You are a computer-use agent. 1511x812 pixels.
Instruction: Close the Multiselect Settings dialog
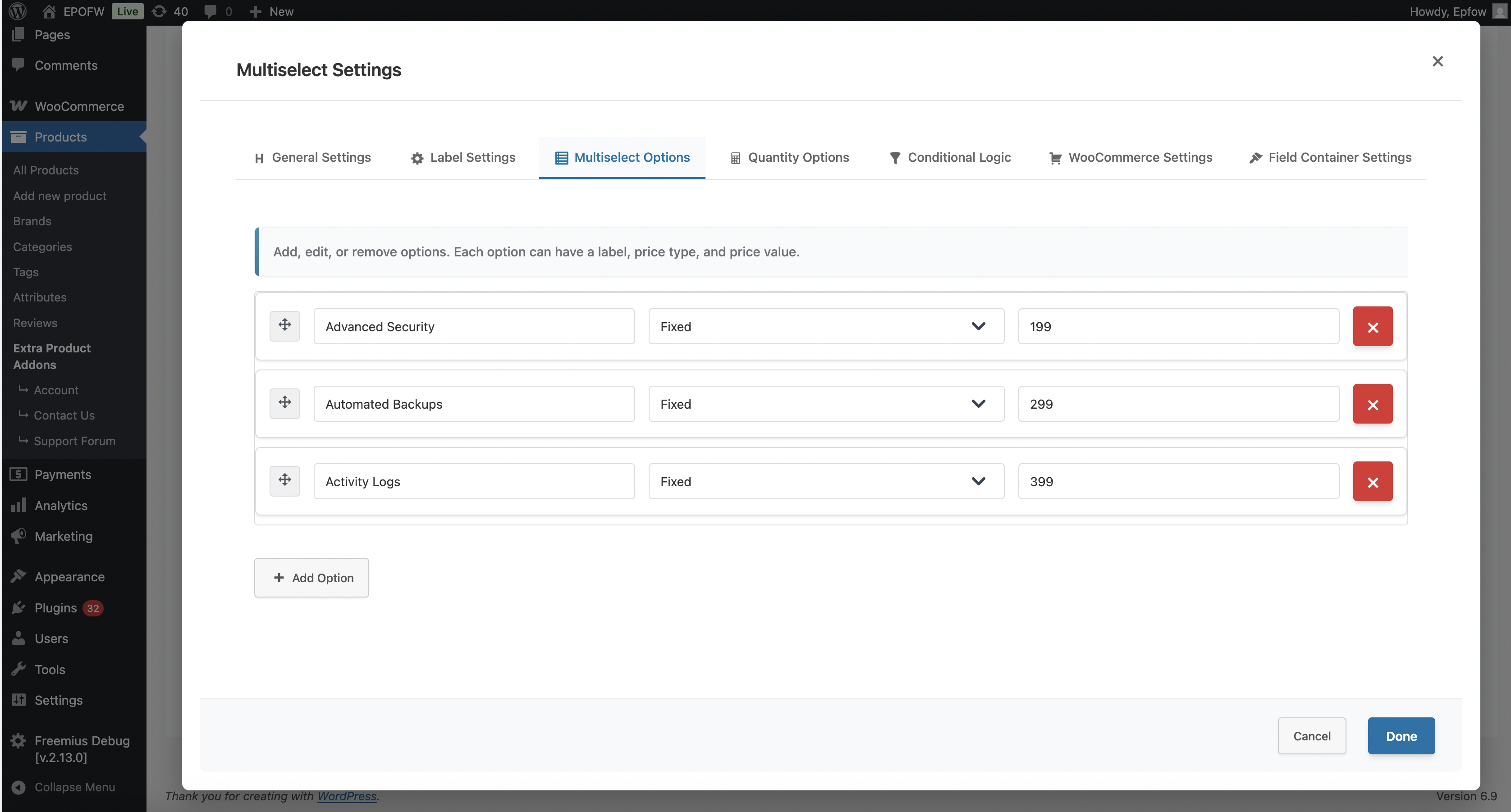click(x=1437, y=61)
